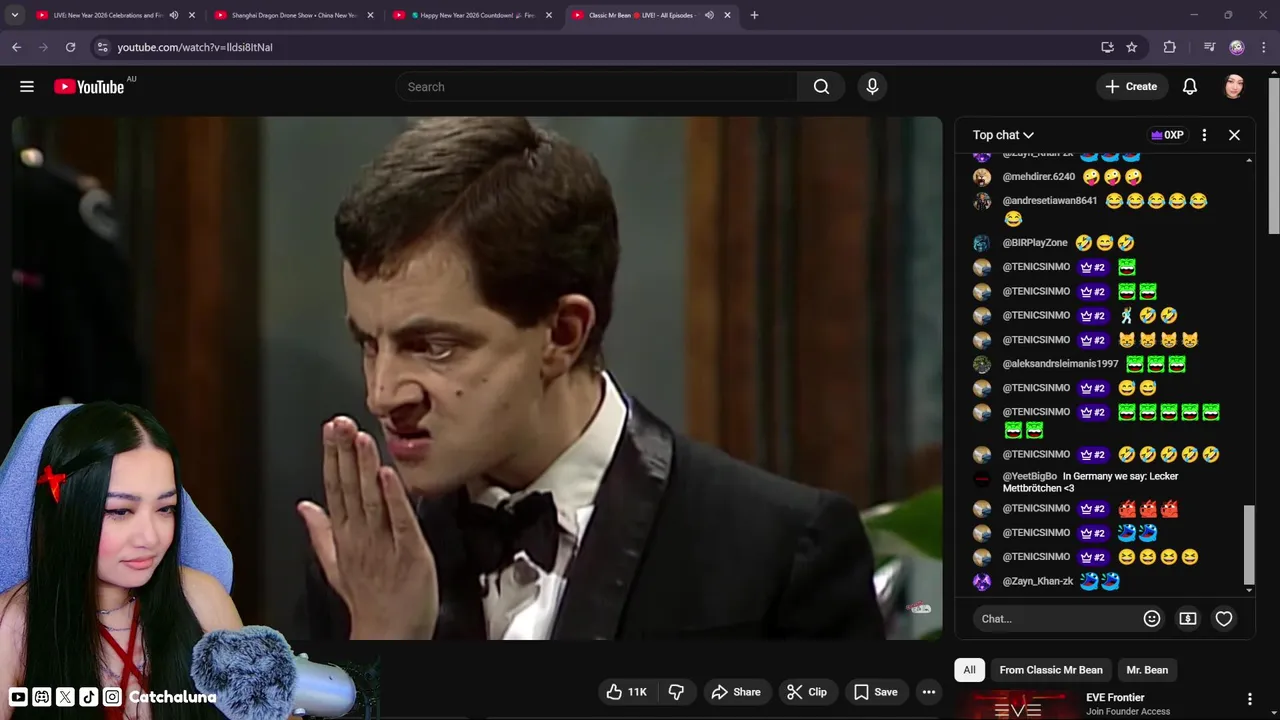Start voice search with the microphone
The image size is (1280, 720).
872,87
